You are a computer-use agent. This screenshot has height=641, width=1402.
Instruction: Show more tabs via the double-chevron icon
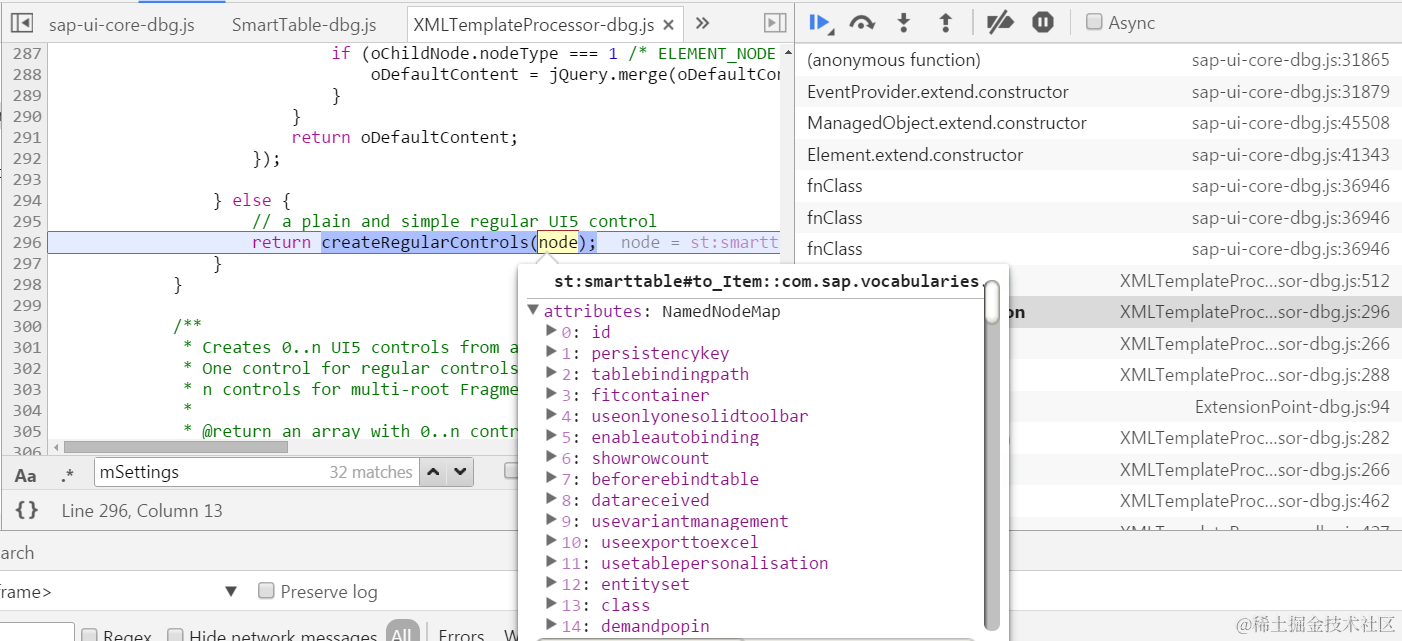(702, 23)
